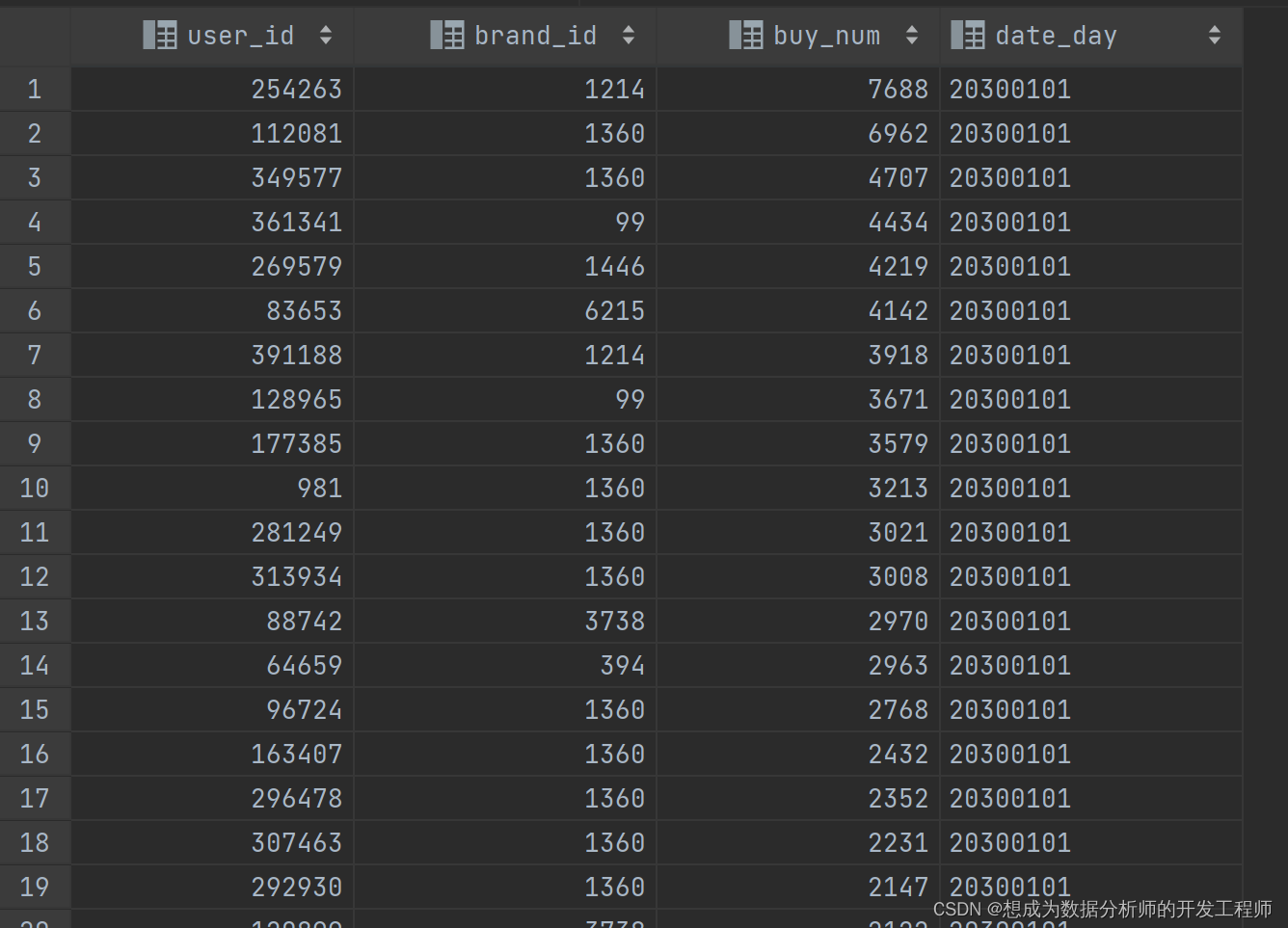Select the buy_num column header
Screen dimensions: 1288x928
(798, 36)
